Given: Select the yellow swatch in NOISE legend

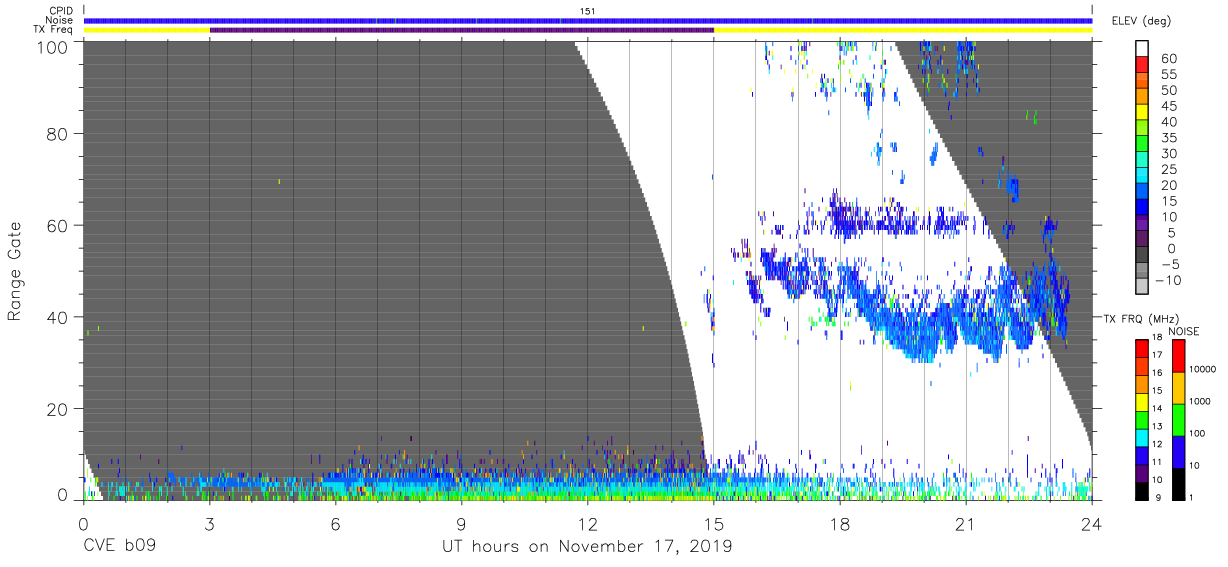Looking at the screenshot, I should click(x=1178, y=388).
